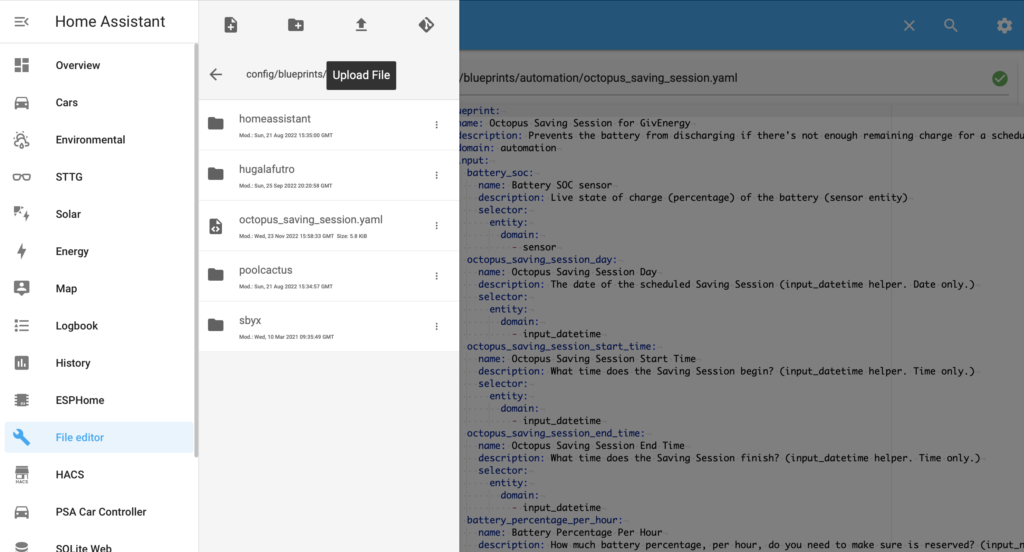Click 'name: Battery SOC sensor' line
This screenshot has height=552, width=1024.
545,185
